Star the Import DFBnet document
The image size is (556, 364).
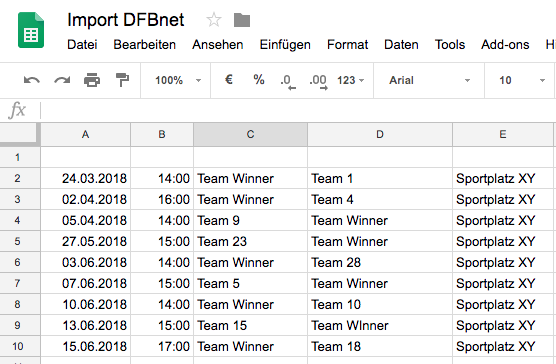(214, 20)
